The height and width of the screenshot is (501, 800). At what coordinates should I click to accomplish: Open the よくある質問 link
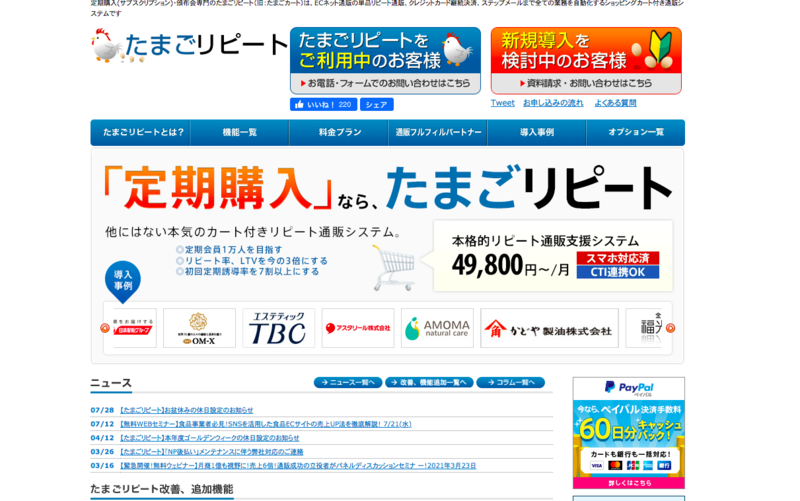point(615,103)
